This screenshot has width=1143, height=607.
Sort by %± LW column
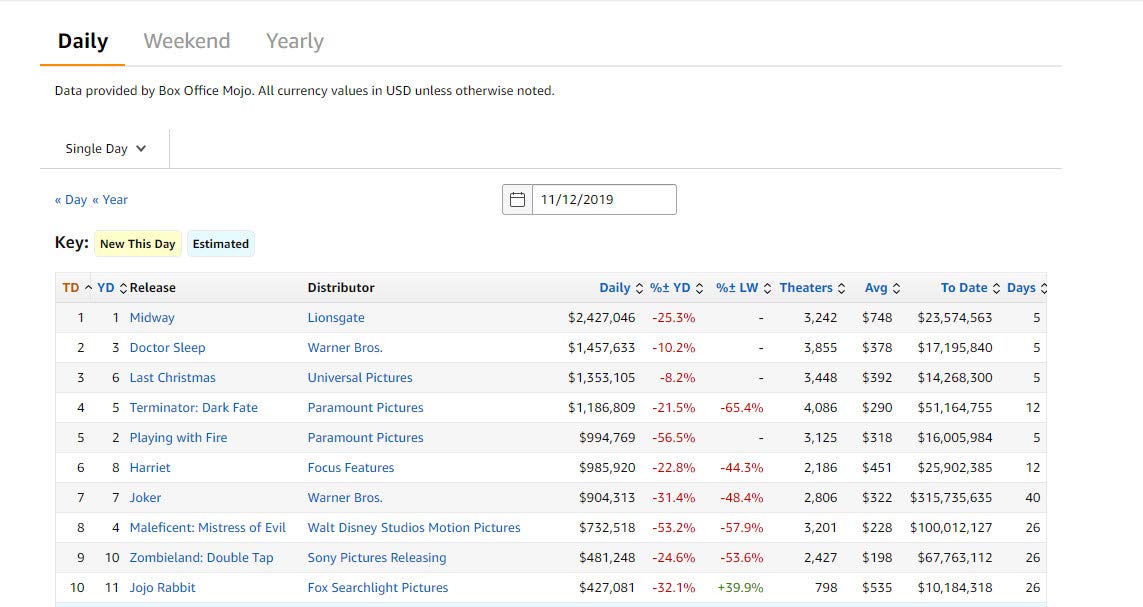737,288
